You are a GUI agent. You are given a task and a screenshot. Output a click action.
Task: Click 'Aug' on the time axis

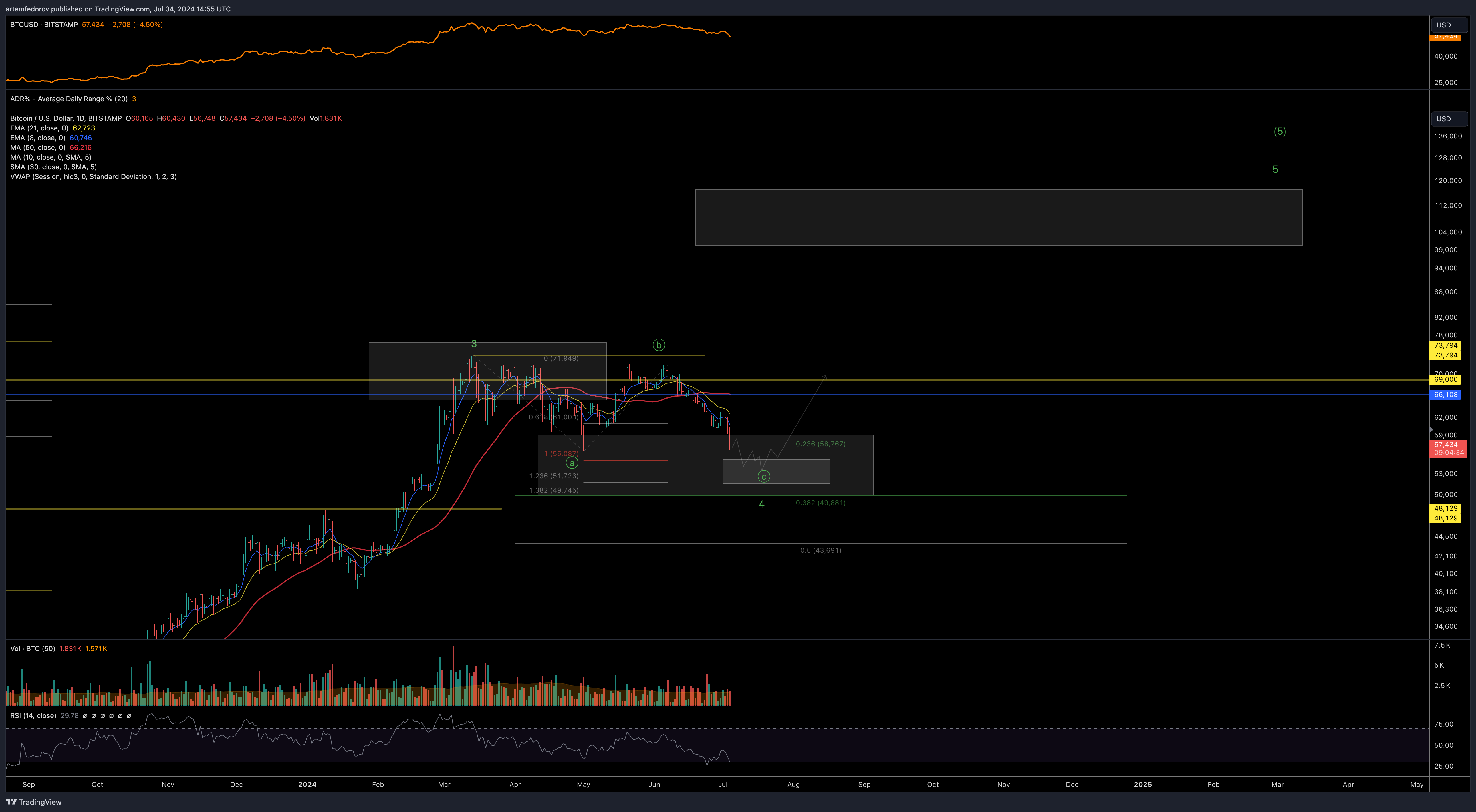(x=793, y=785)
